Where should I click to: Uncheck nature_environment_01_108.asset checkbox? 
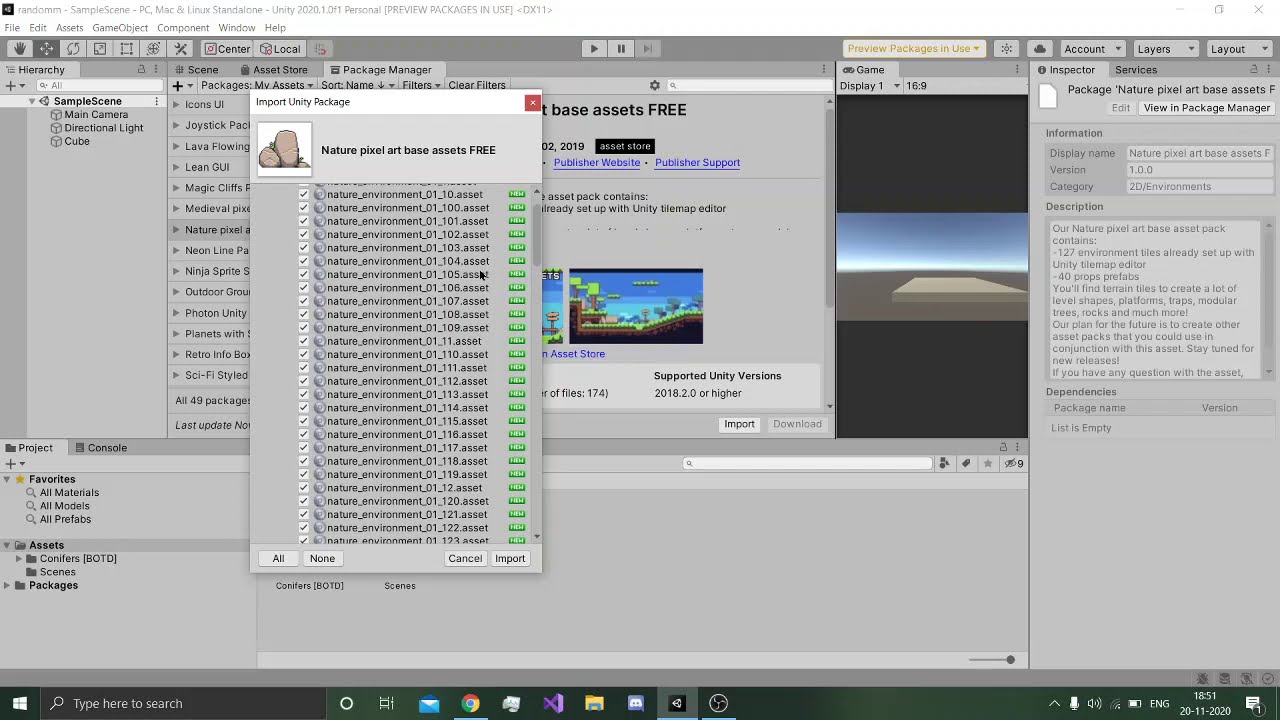304,314
